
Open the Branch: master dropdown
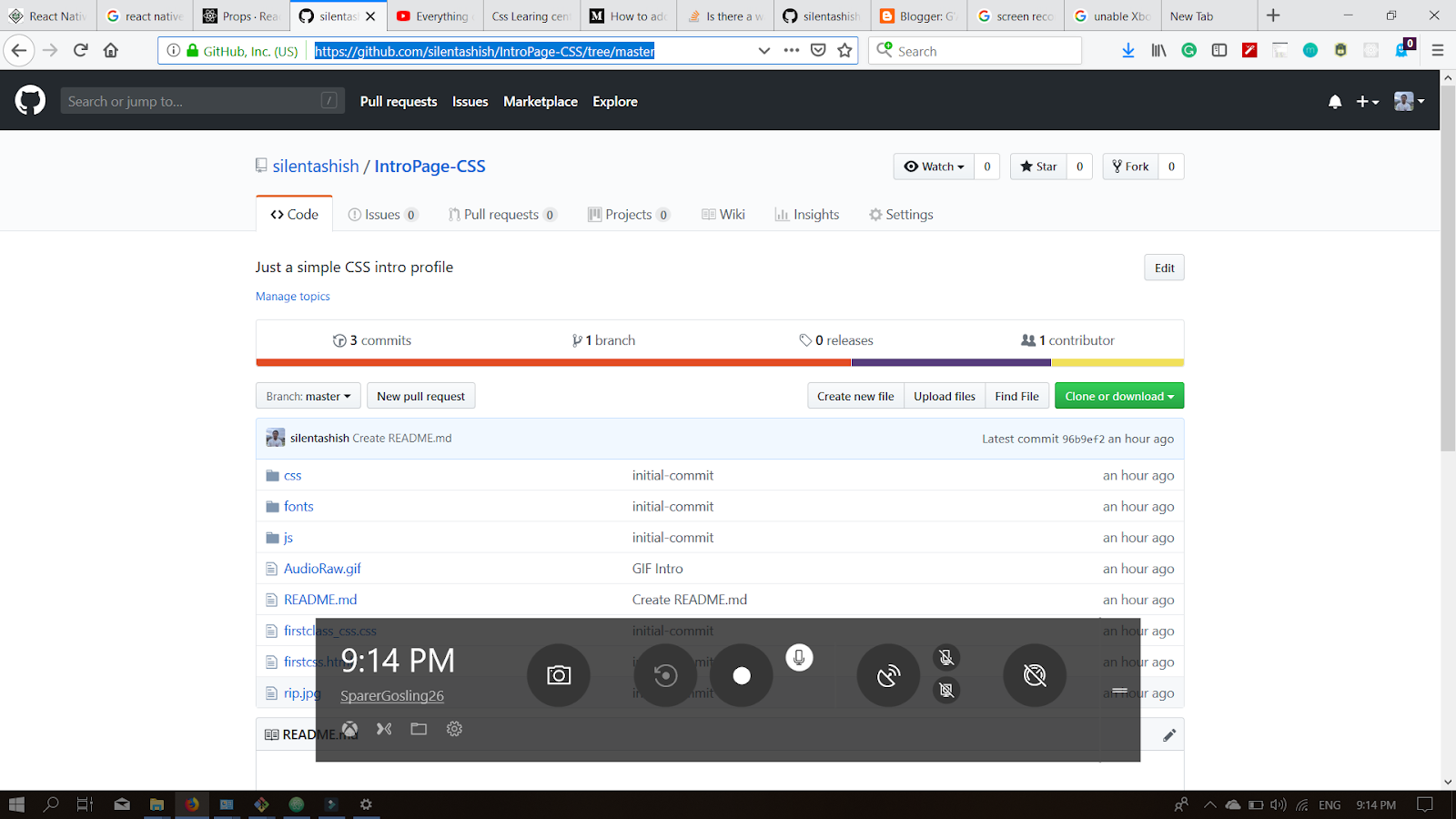(x=308, y=395)
